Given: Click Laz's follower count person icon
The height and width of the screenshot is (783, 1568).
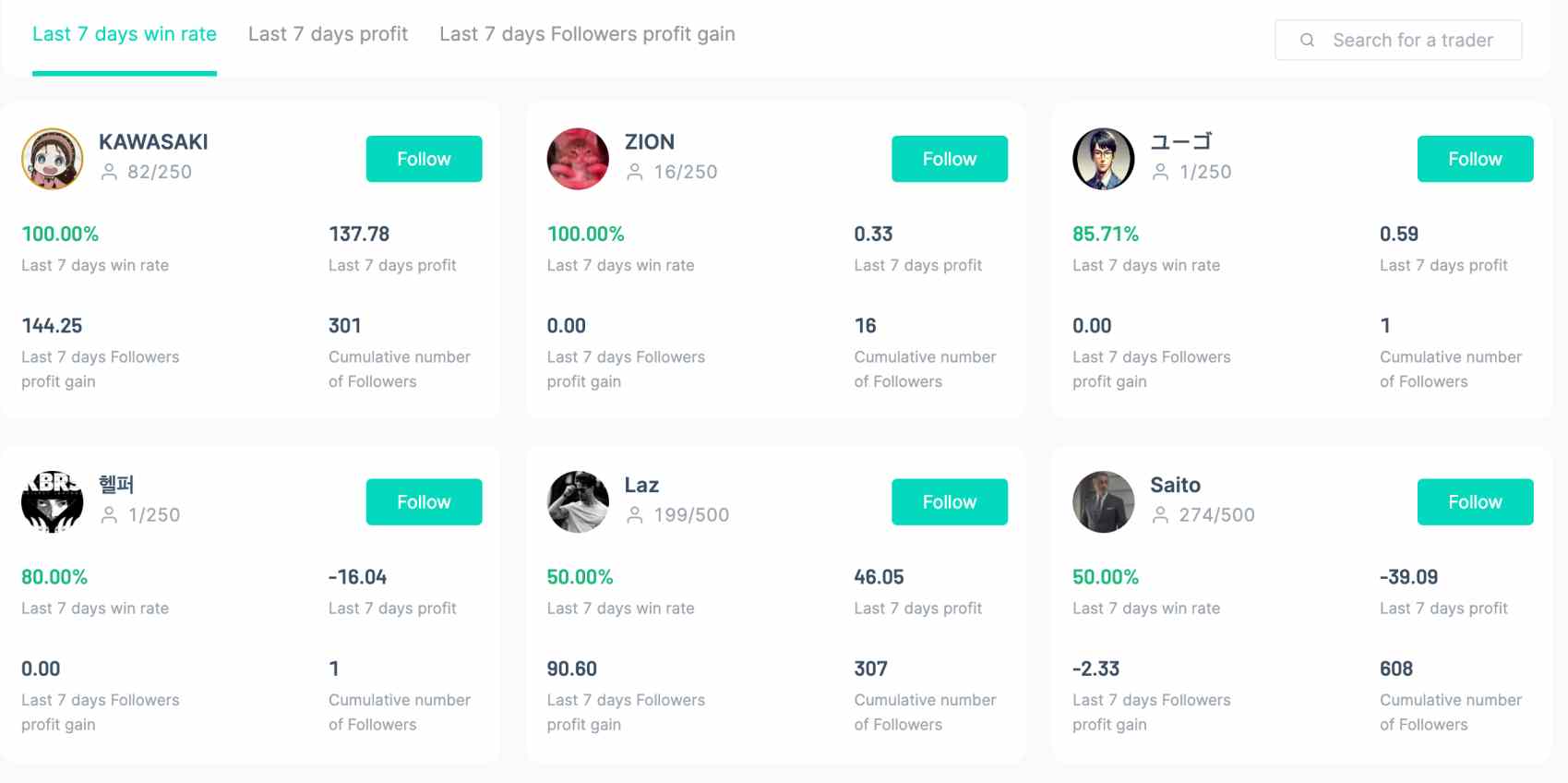Looking at the screenshot, I should pyautogui.click(x=635, y=515).
